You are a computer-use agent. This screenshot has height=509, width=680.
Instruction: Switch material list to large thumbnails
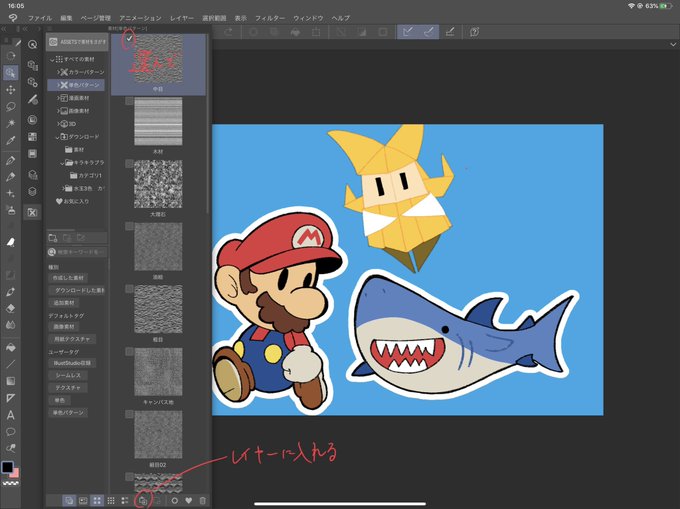point(97,501)
